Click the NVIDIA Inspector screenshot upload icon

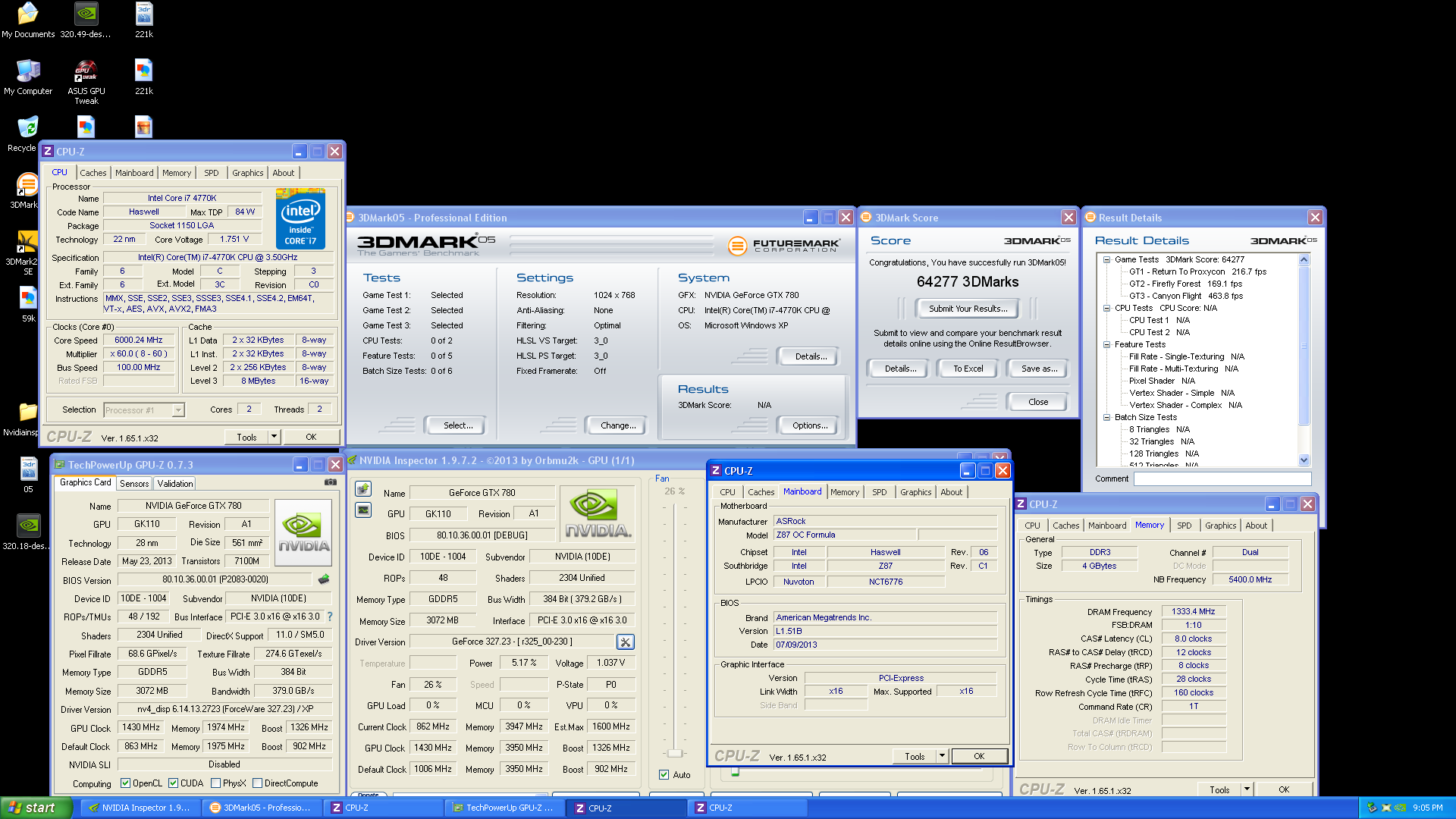coord(363,489)
